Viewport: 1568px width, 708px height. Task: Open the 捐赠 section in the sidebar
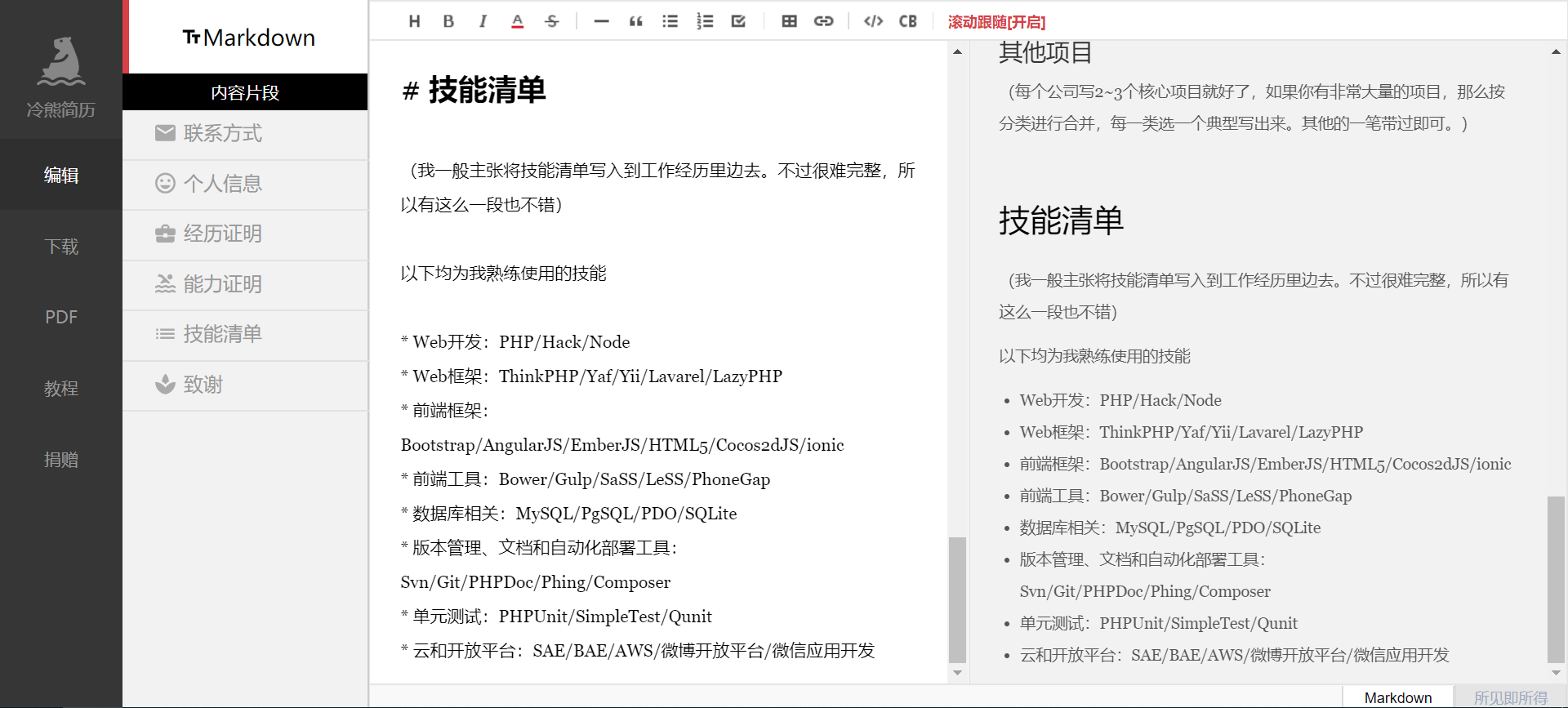click(x=61, y=459)
